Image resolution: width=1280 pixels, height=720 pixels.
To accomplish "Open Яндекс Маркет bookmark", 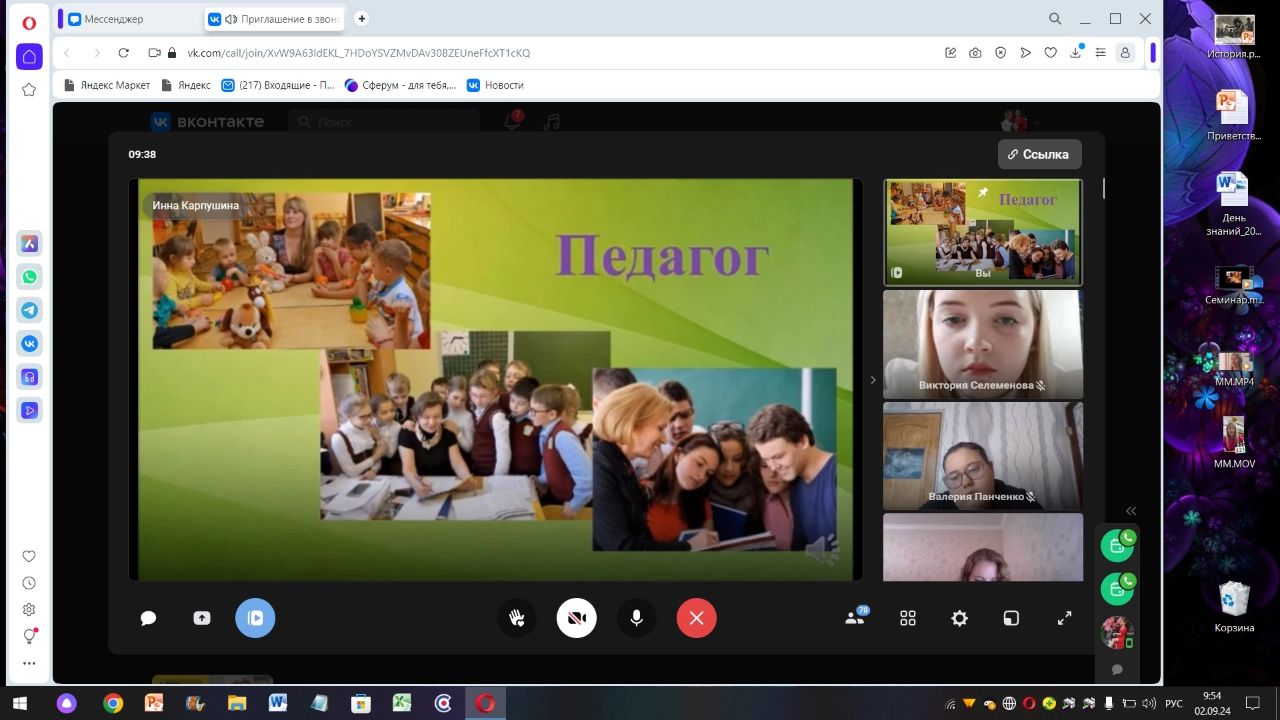I will [x=107, y=85].
